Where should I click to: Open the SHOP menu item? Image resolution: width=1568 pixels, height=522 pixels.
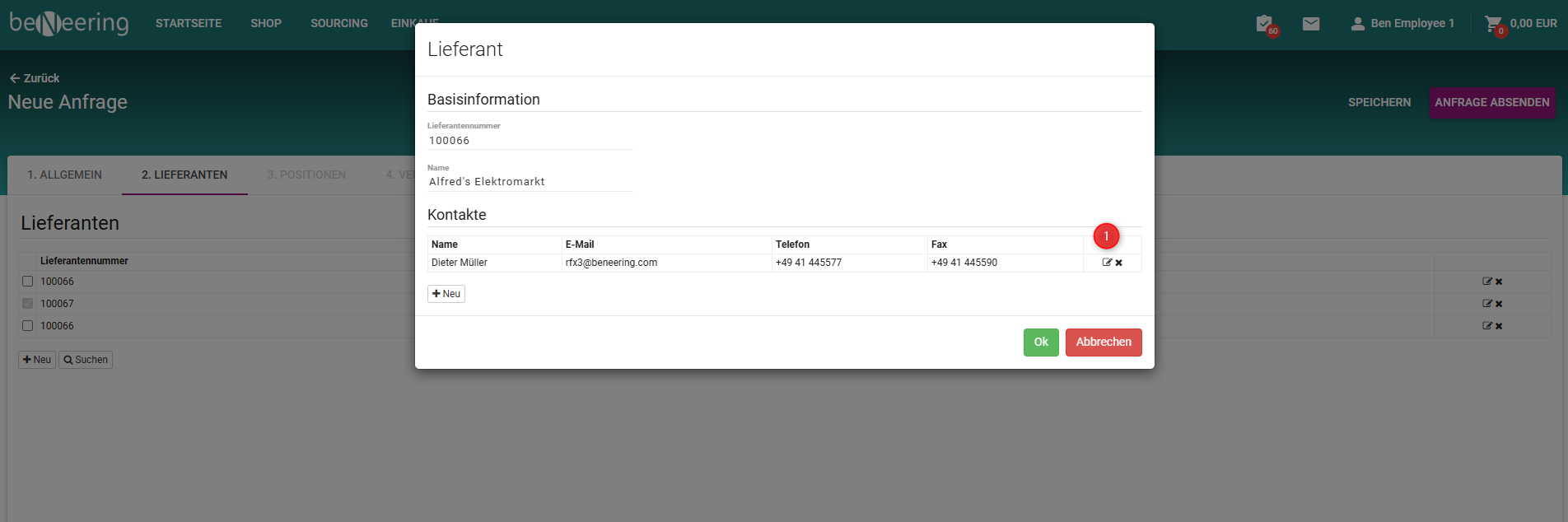pyautogui.click(x=266, y=23)
